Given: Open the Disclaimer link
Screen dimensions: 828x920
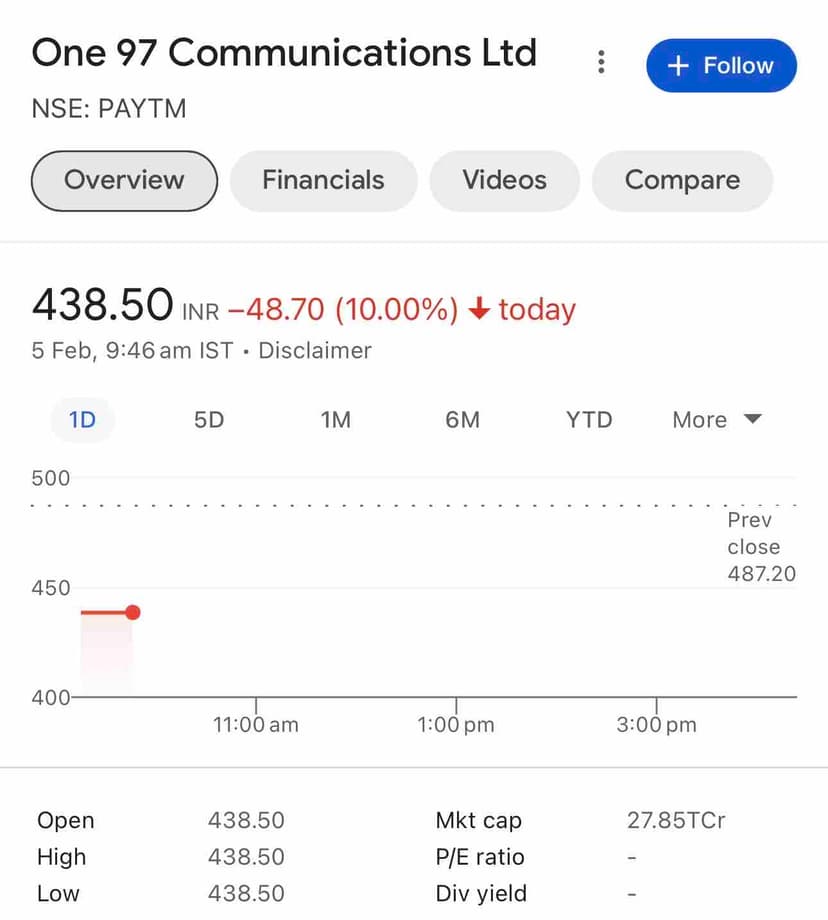Looking at the screenshot, I should pos(315,351).
